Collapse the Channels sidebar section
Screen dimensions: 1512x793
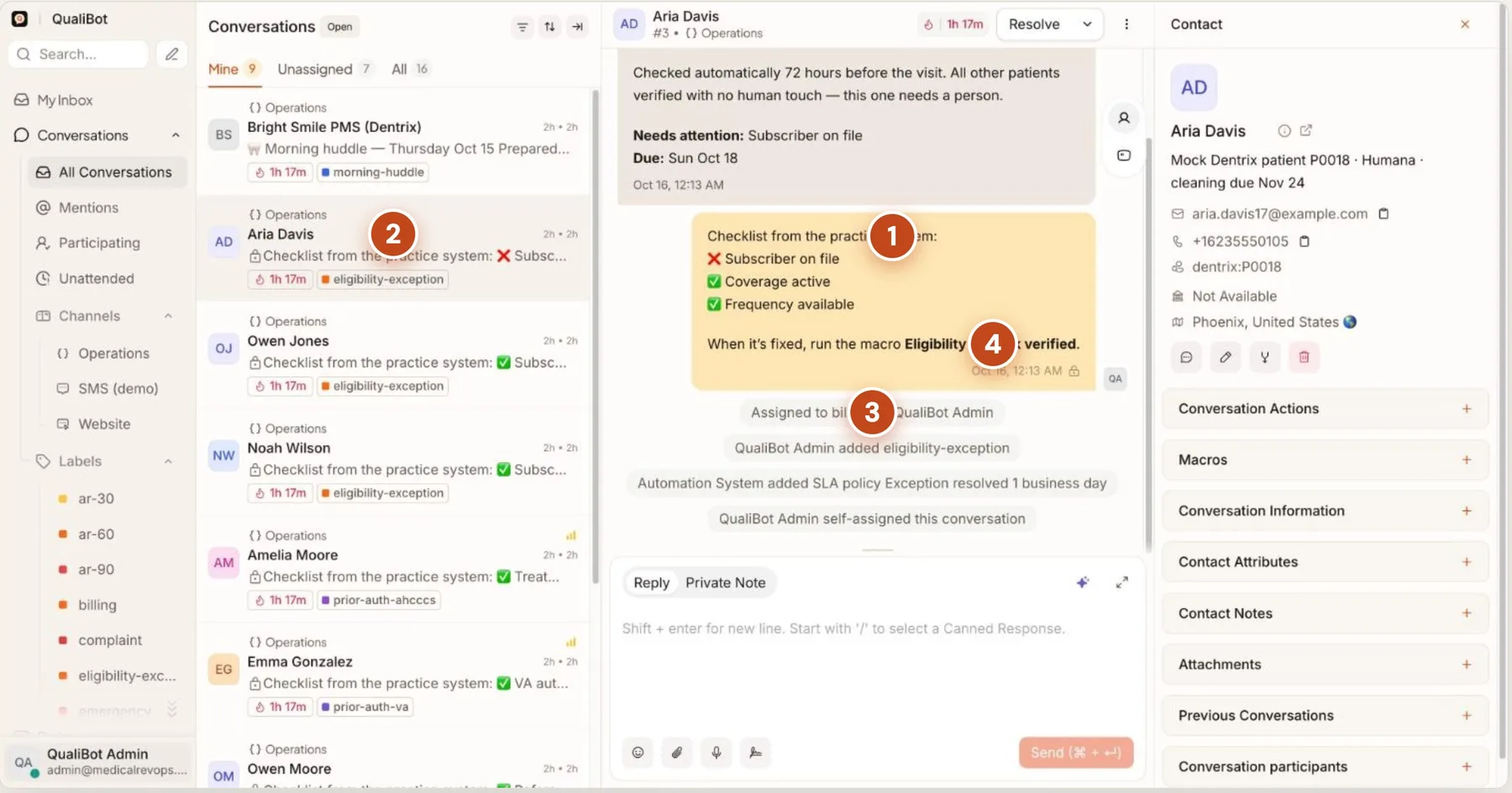[168, 316]
